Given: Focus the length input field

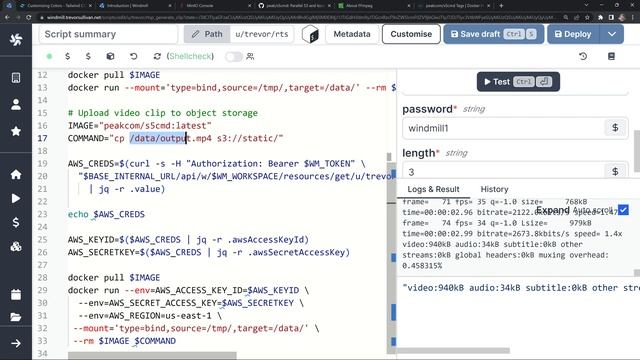Looking at the screenshot, I should click(x=503, y=171).
